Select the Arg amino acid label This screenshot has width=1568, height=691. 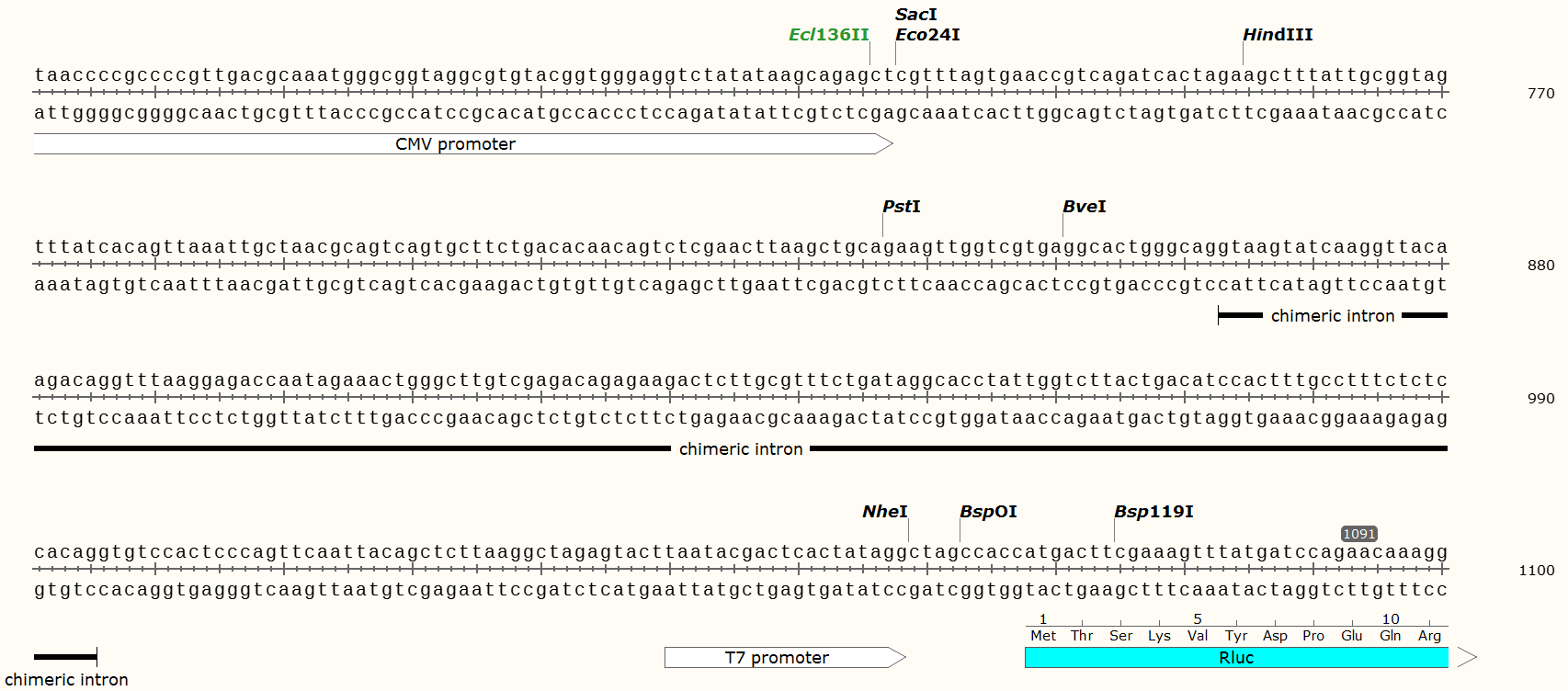coord(1429,636)
